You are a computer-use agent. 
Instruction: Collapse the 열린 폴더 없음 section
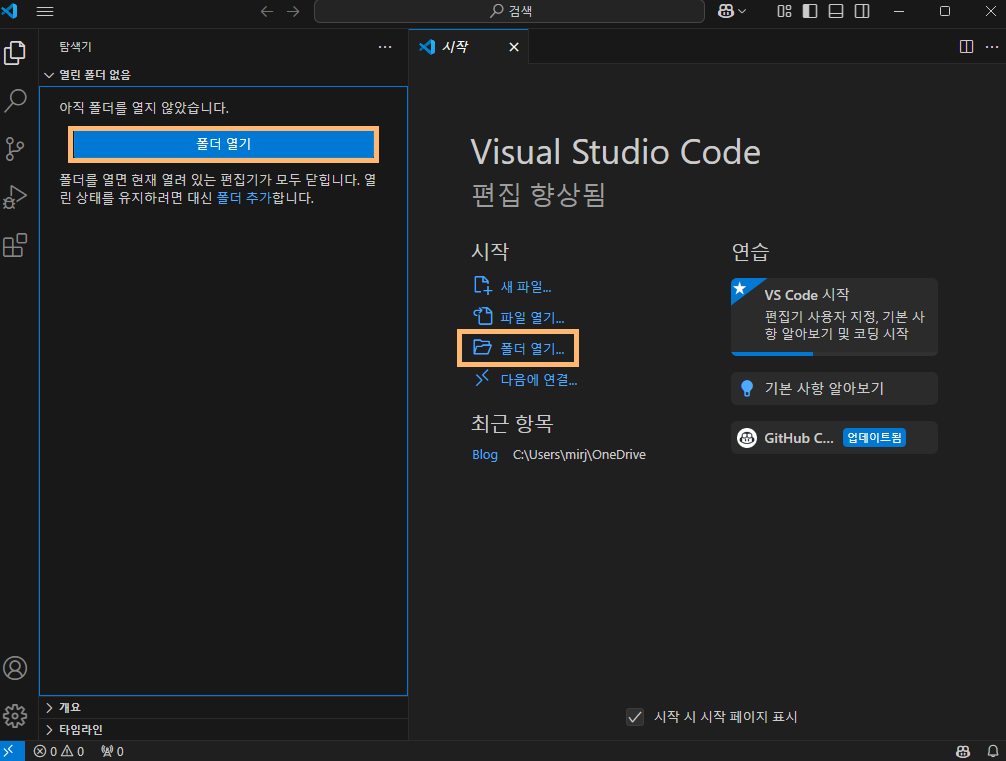(x=223, y=75)
